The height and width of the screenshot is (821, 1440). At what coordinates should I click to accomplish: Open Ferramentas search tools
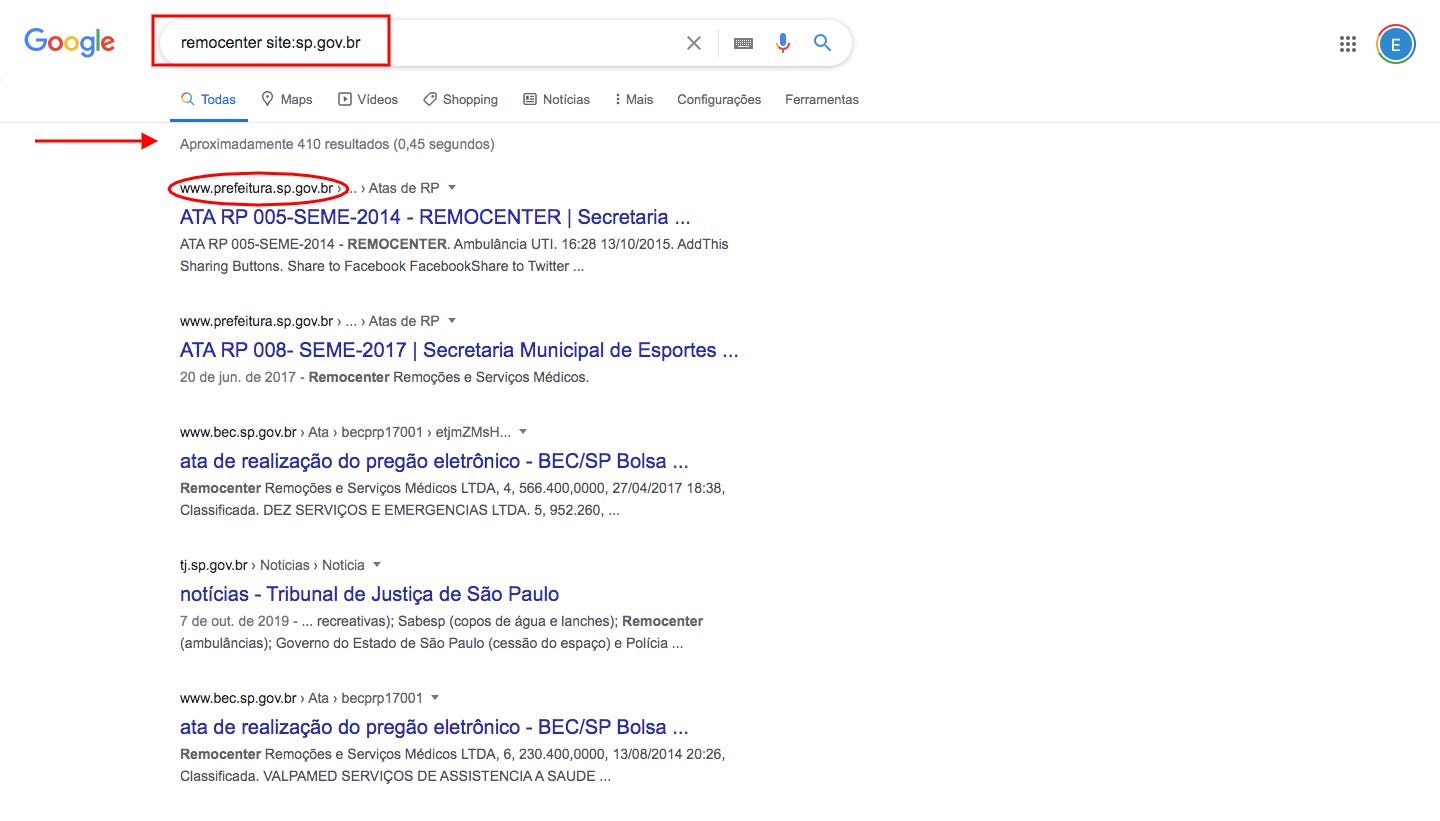pos(822,99)
